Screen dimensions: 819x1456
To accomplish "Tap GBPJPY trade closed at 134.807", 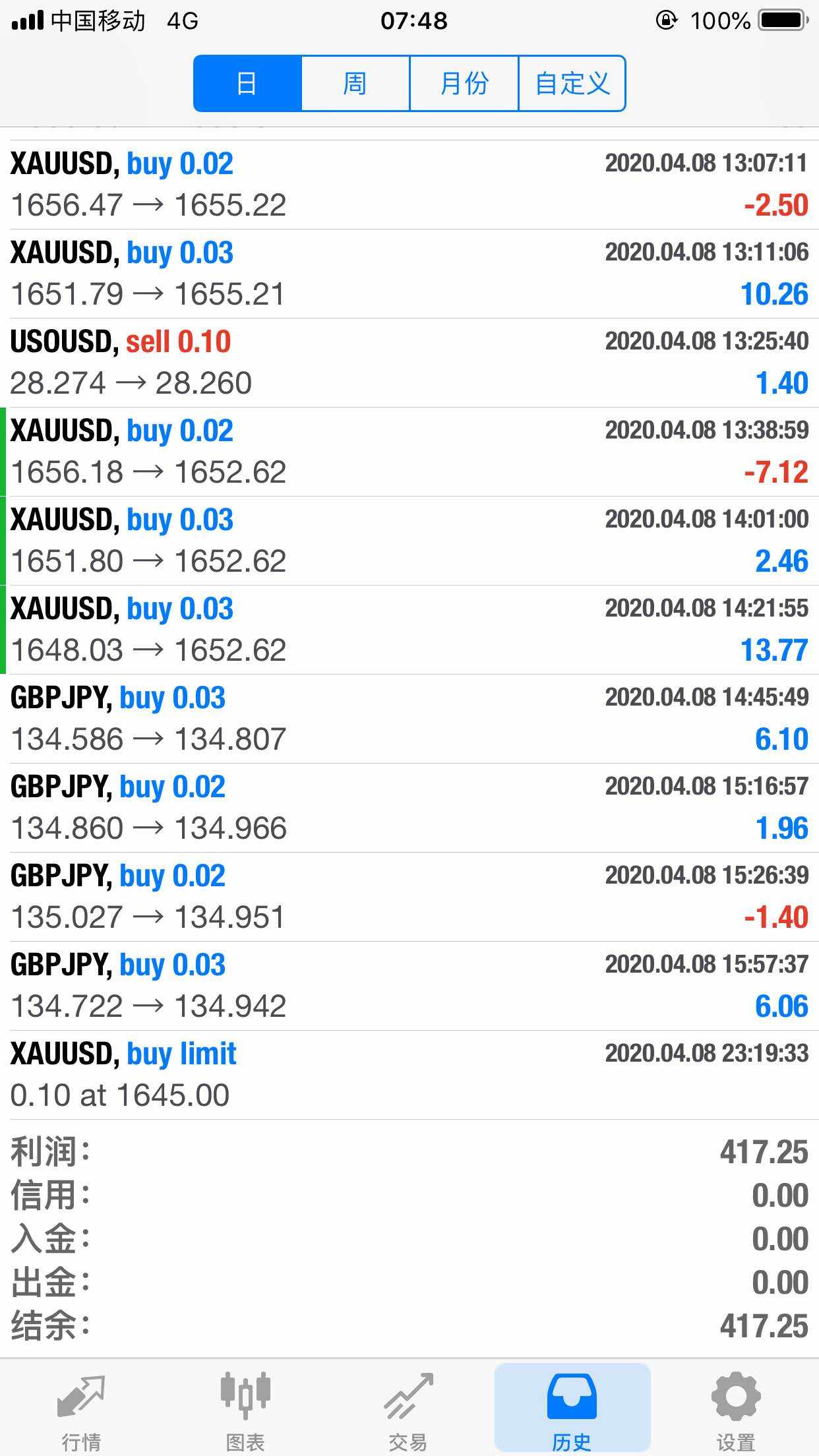I will point(409,719).
